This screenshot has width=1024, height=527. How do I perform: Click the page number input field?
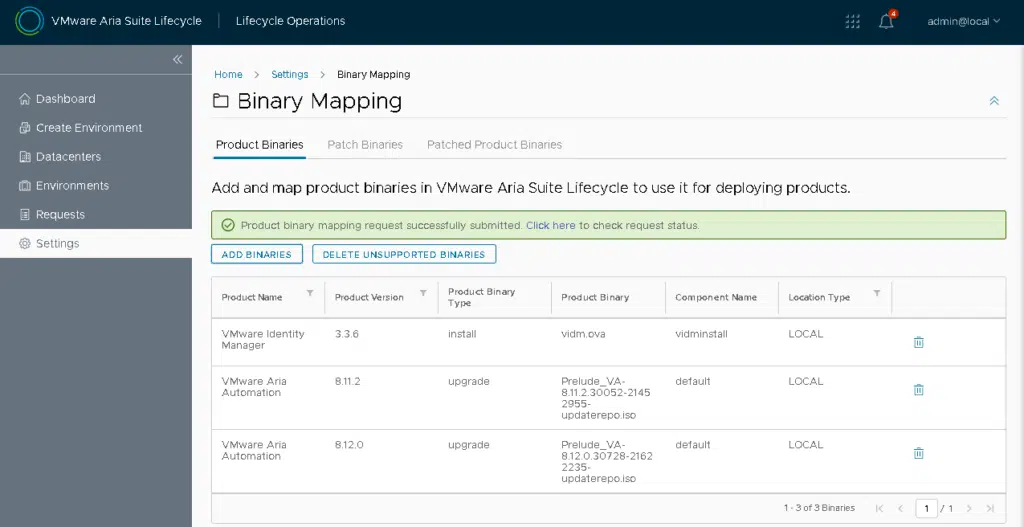pos(926,508)
